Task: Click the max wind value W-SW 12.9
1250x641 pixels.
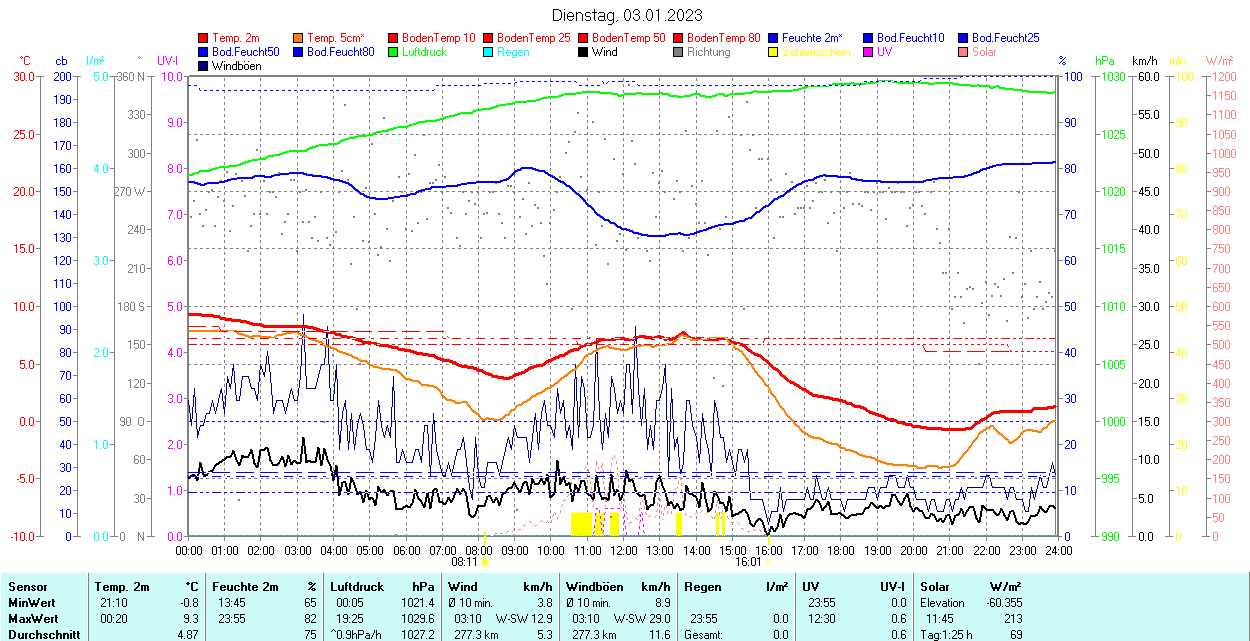Action: (x=523, y=619)
